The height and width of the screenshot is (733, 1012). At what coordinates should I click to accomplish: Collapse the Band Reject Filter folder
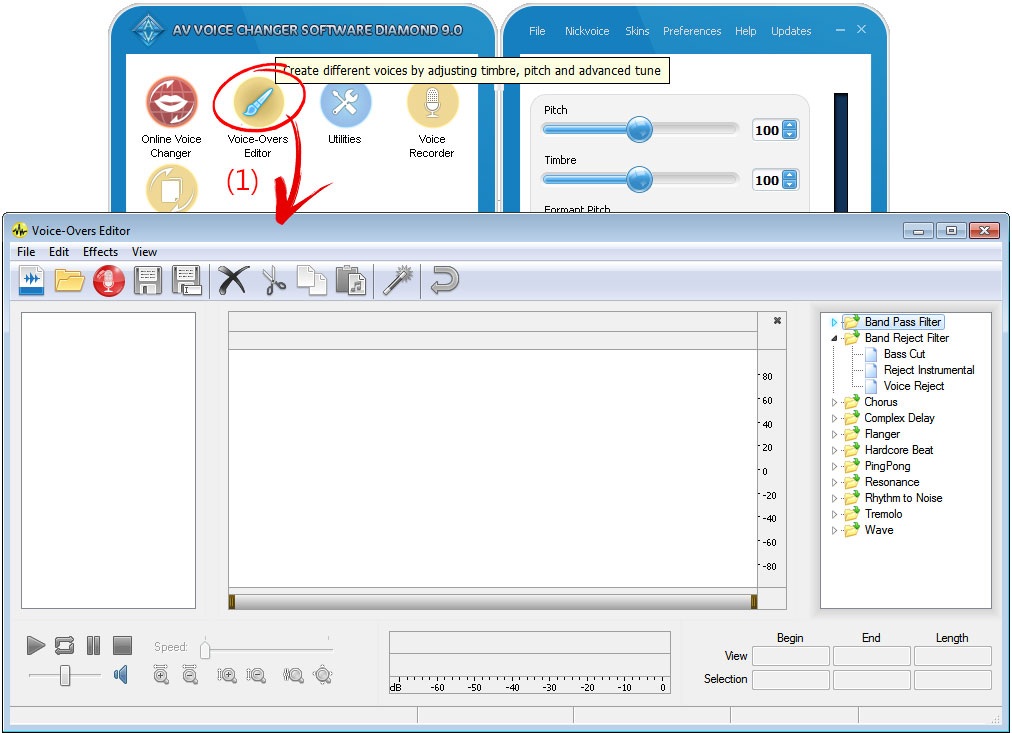point(834,338)
